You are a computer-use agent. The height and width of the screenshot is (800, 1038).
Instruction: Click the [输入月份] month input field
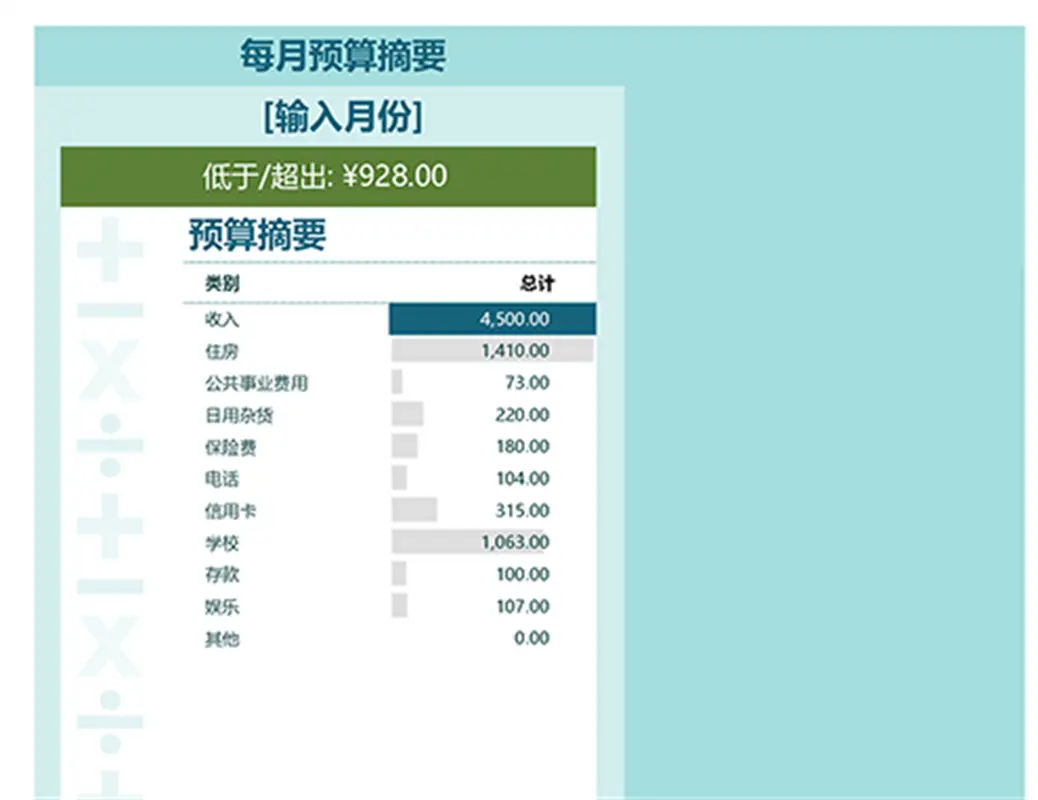pos(342,117)
